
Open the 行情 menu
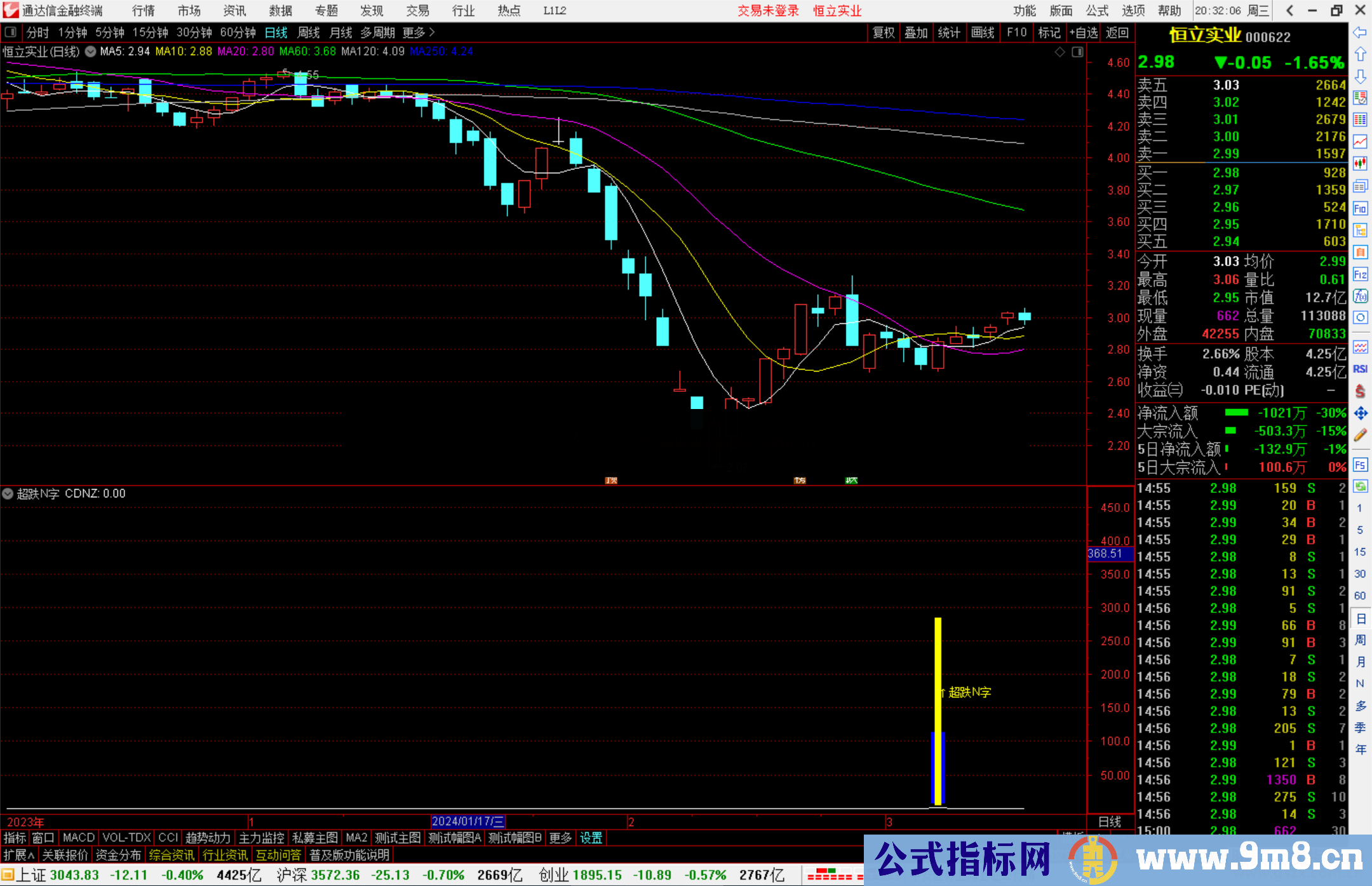[x=143, y=11]
